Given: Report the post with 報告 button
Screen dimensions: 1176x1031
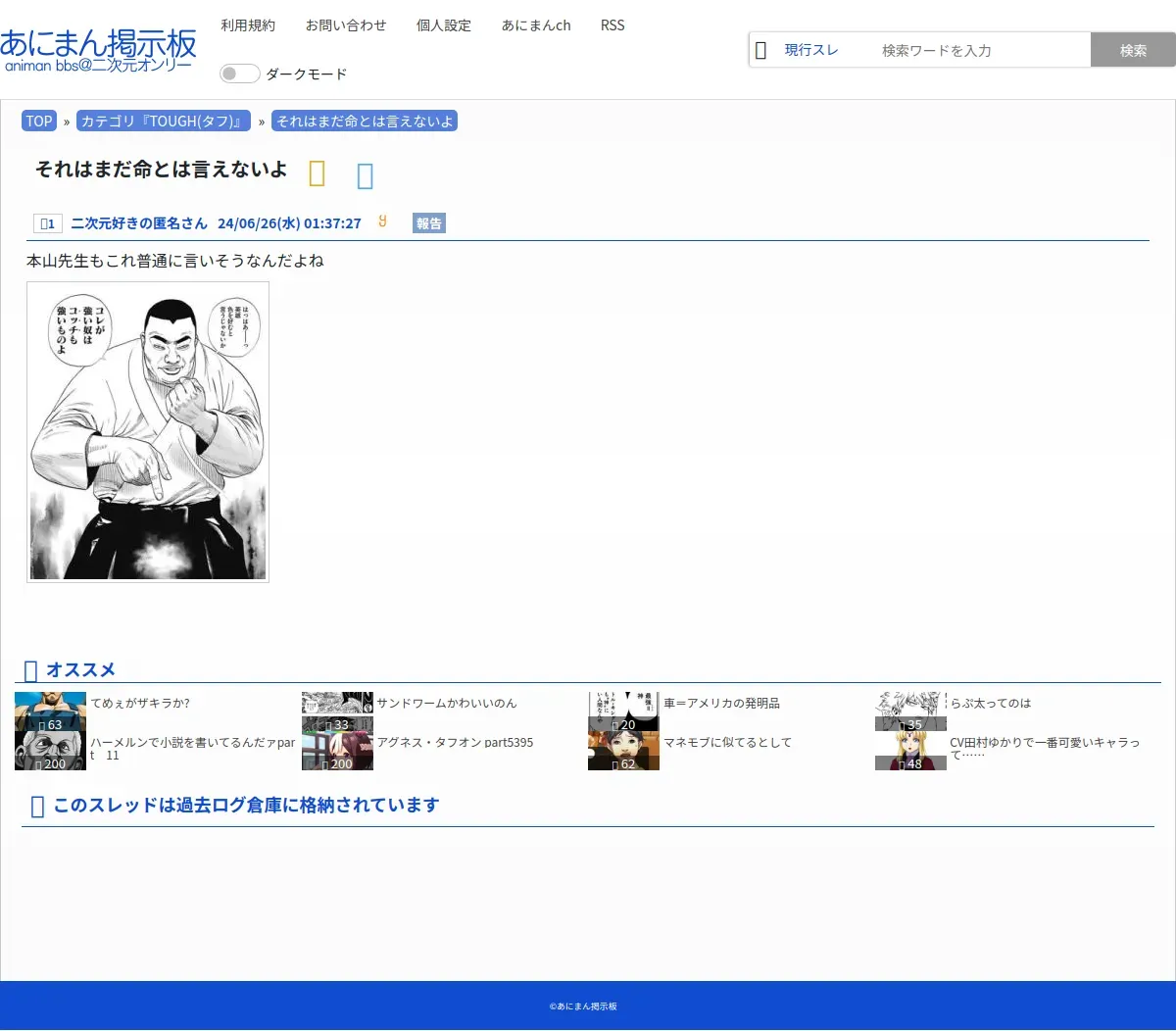Looking at the screenshot, I should point(429,223).
